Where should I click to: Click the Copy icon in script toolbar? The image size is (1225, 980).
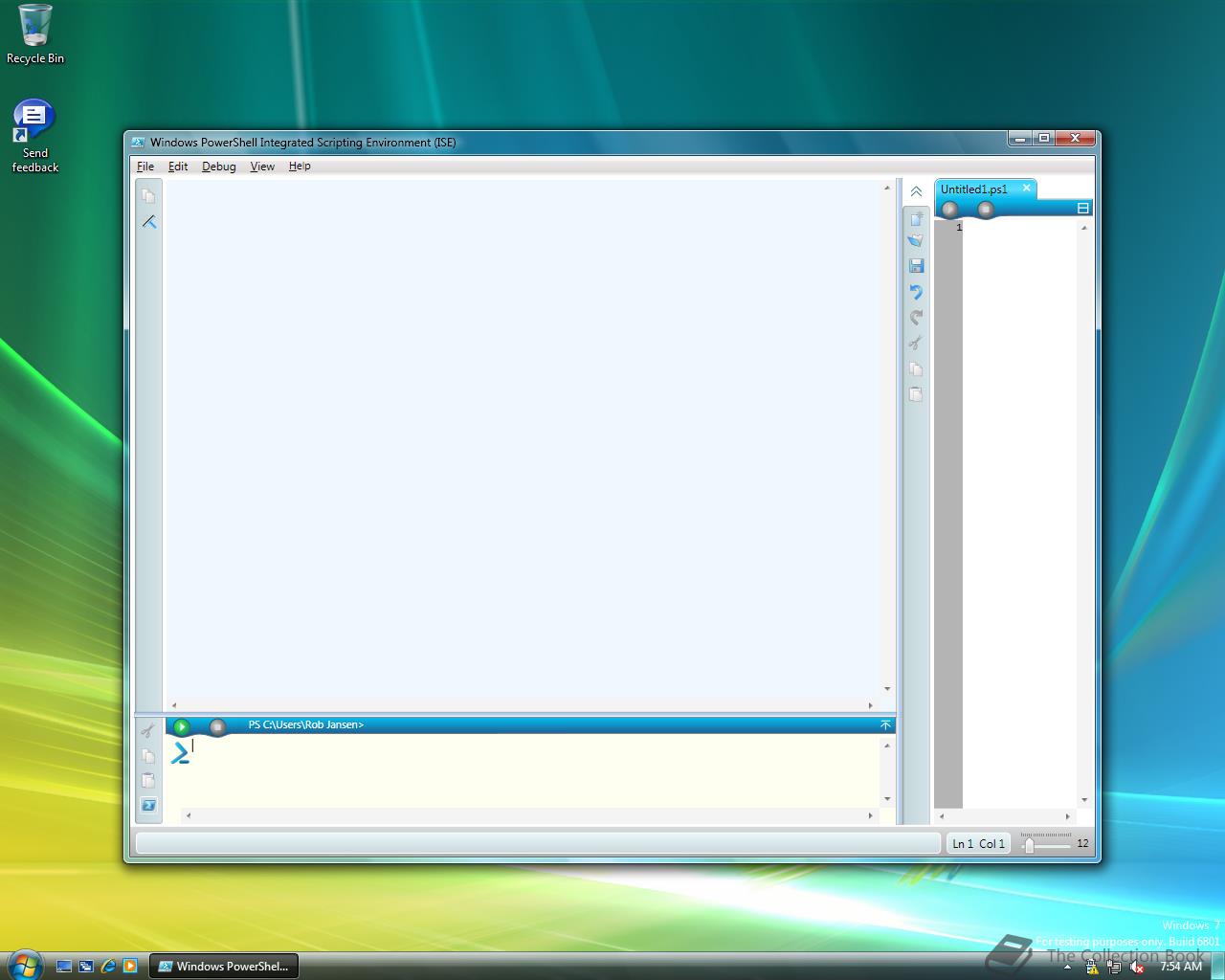916,368
